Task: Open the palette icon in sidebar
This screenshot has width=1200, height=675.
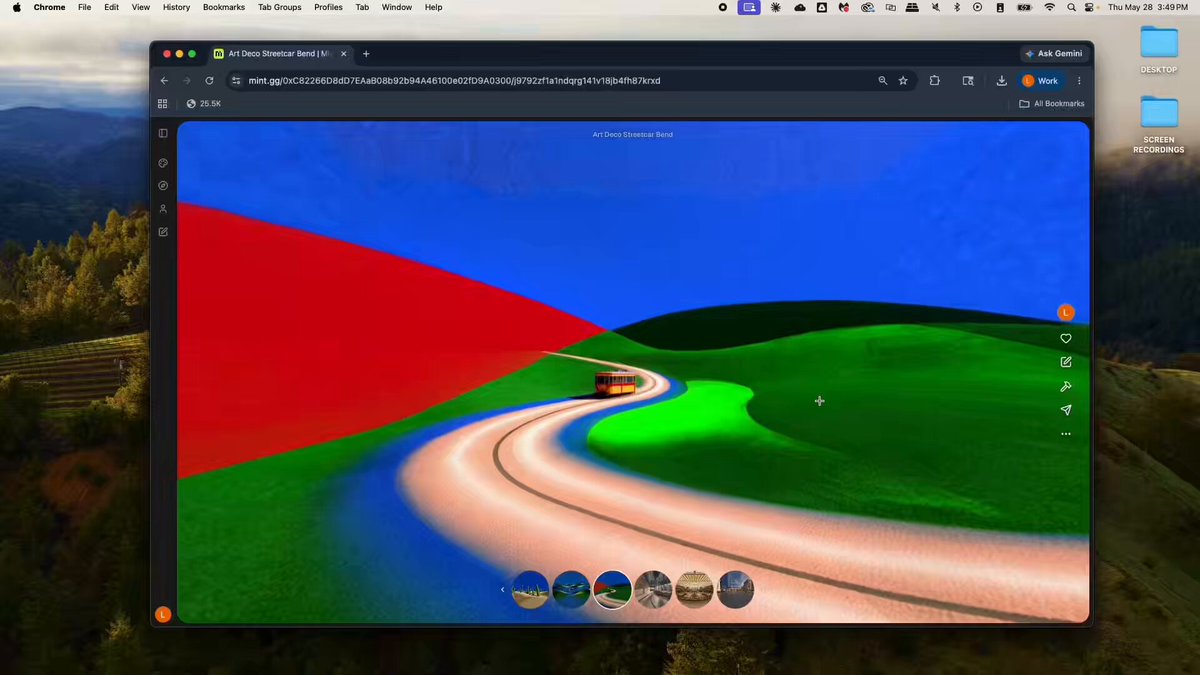Action: (x=163, y=163)
